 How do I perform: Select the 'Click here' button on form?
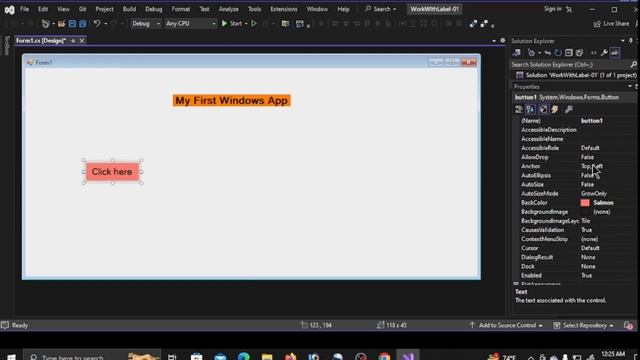click(x=112, y=172)
